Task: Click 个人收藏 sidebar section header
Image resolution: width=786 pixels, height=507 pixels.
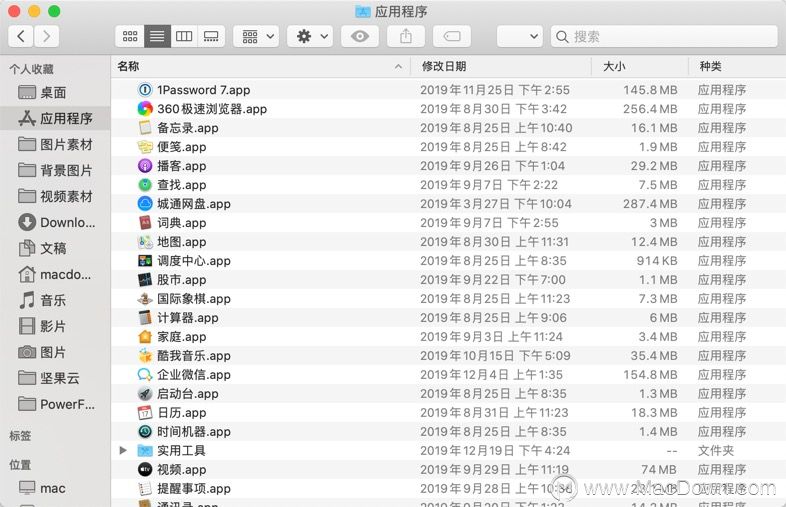Action: [31, 69]
